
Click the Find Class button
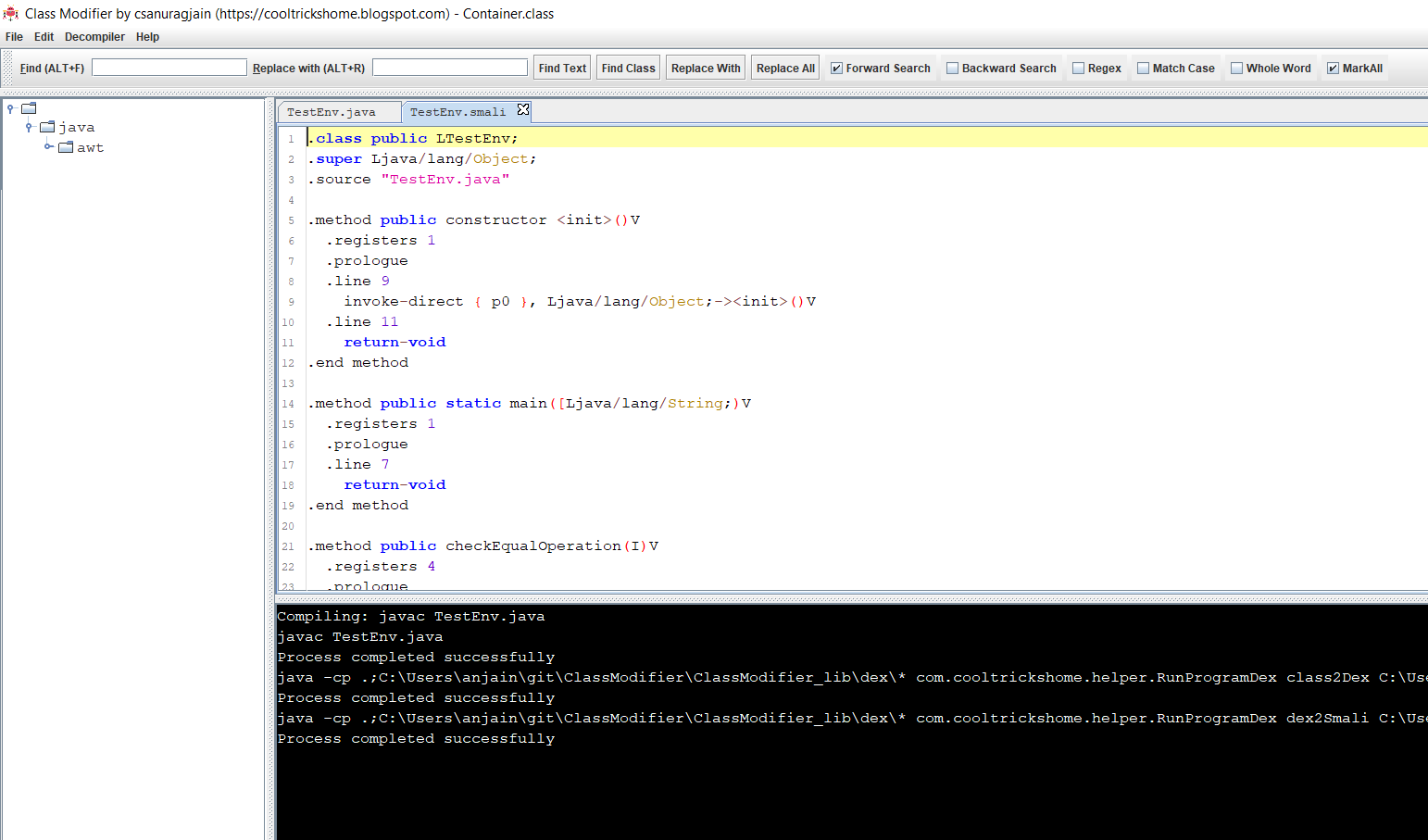coord(628,67)
